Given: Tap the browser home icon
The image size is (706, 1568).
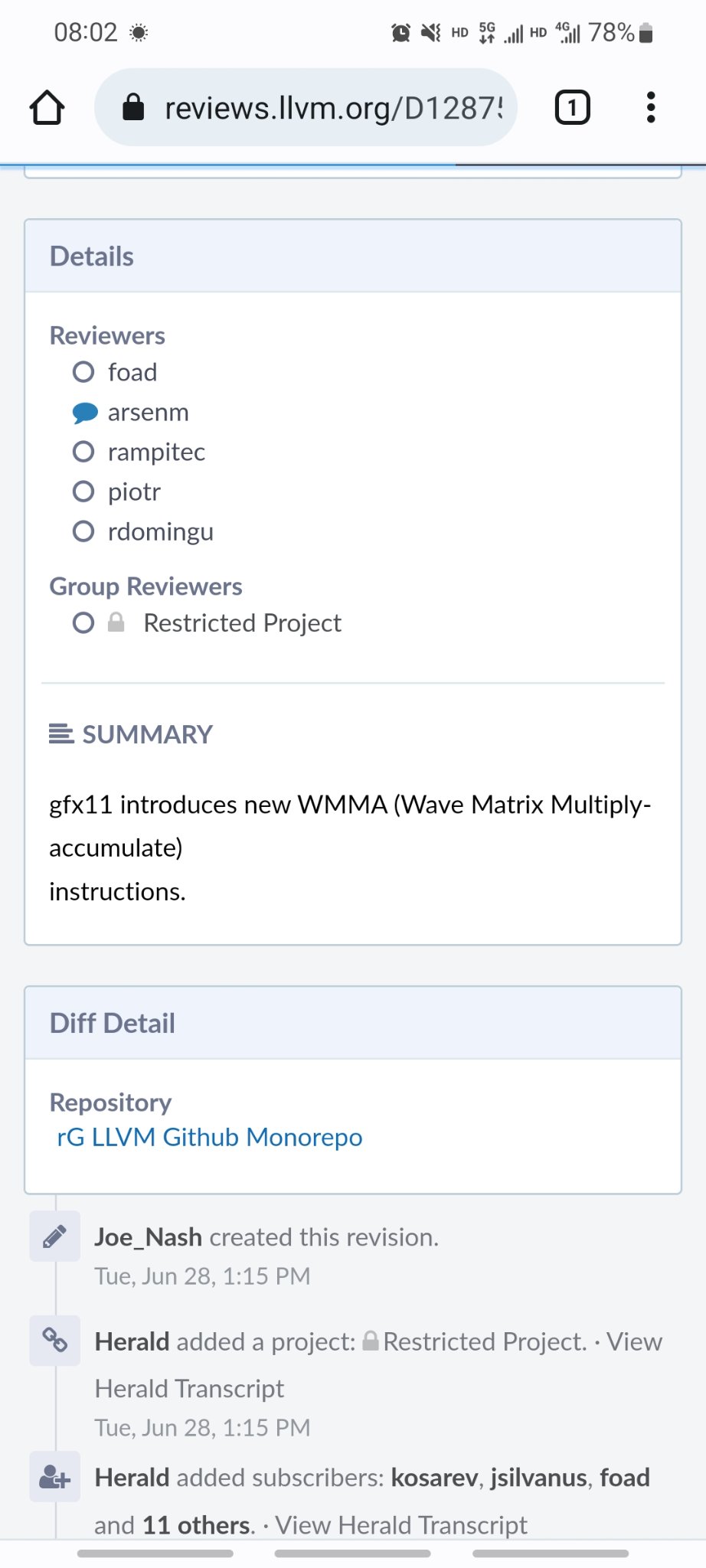Looking at the screenshot, I should coord(47,107).
